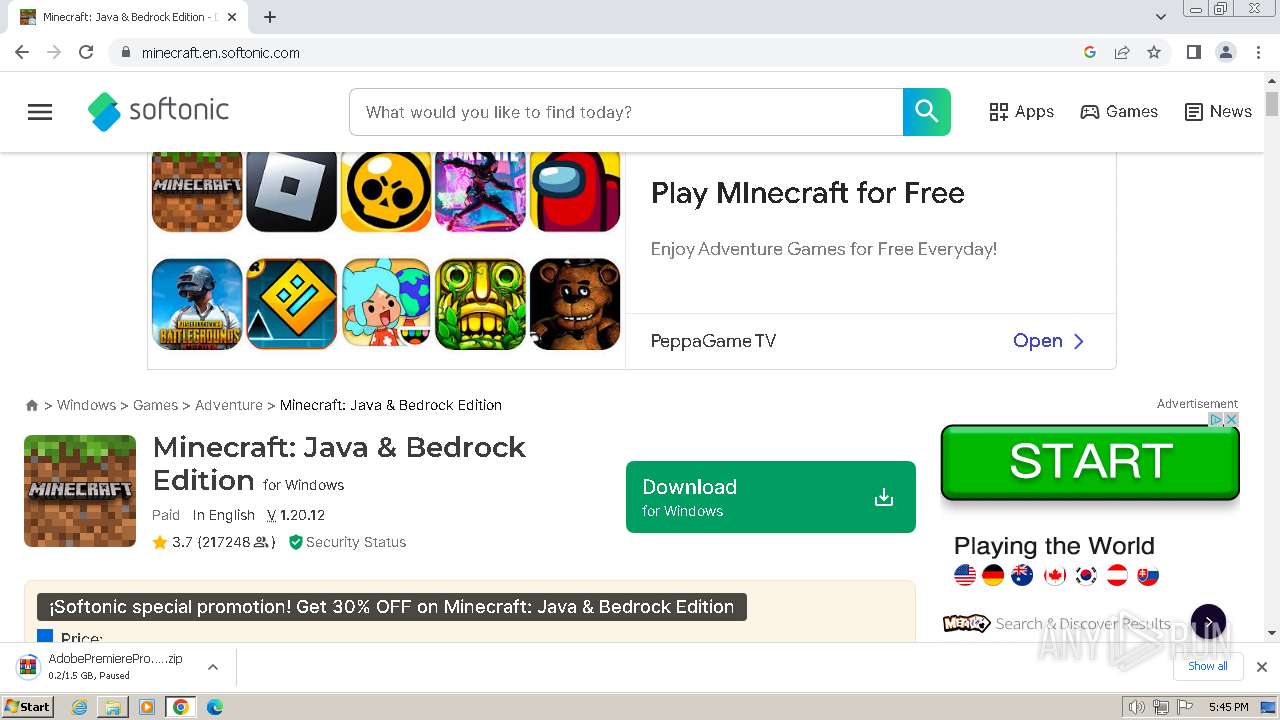The width and height of the screenshot is (1280, 720).
Task: Open the Apps section
Action: coord(1021,112)
